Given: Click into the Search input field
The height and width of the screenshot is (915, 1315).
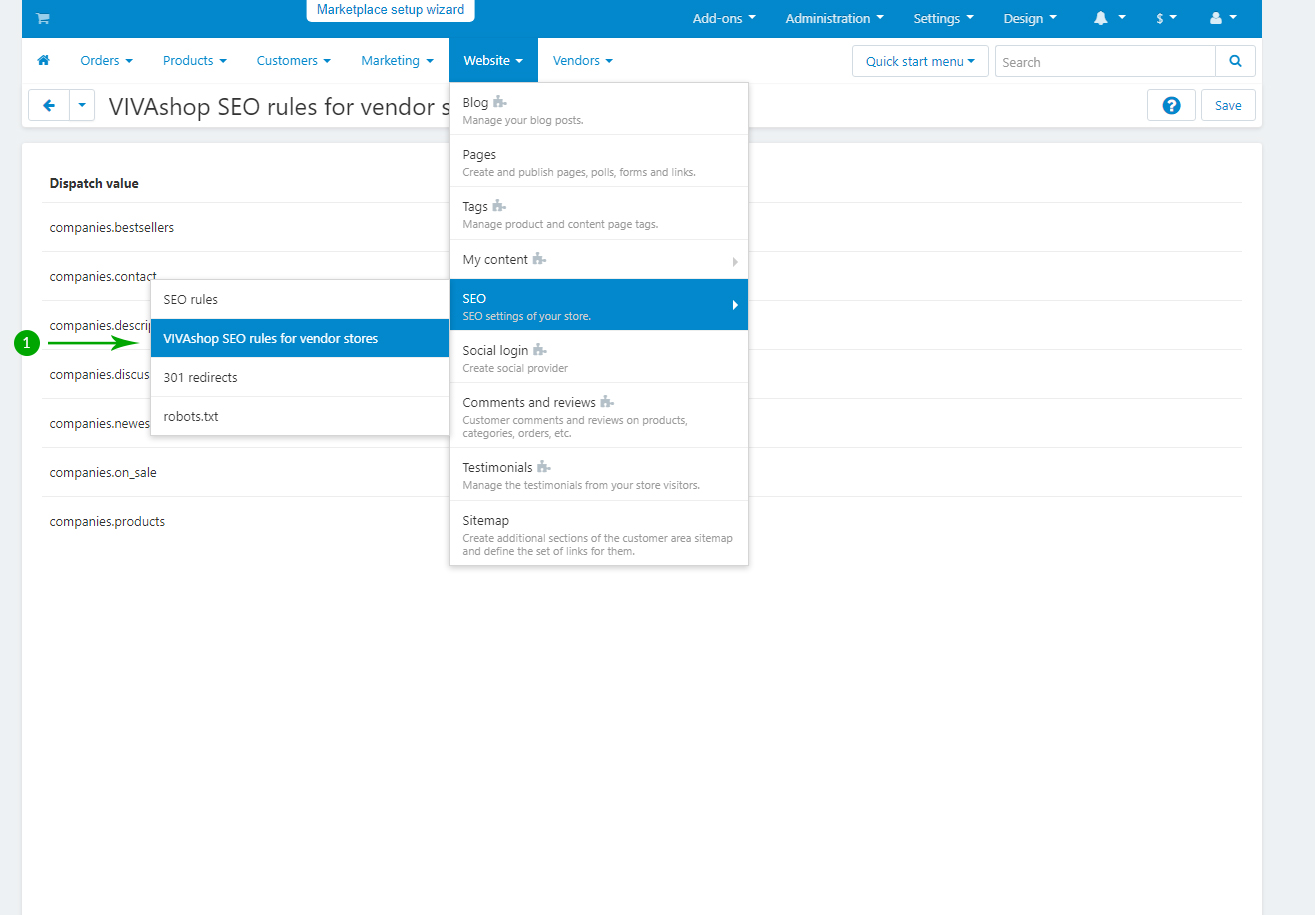Looking at the screenshot, I should point(1104,61).
